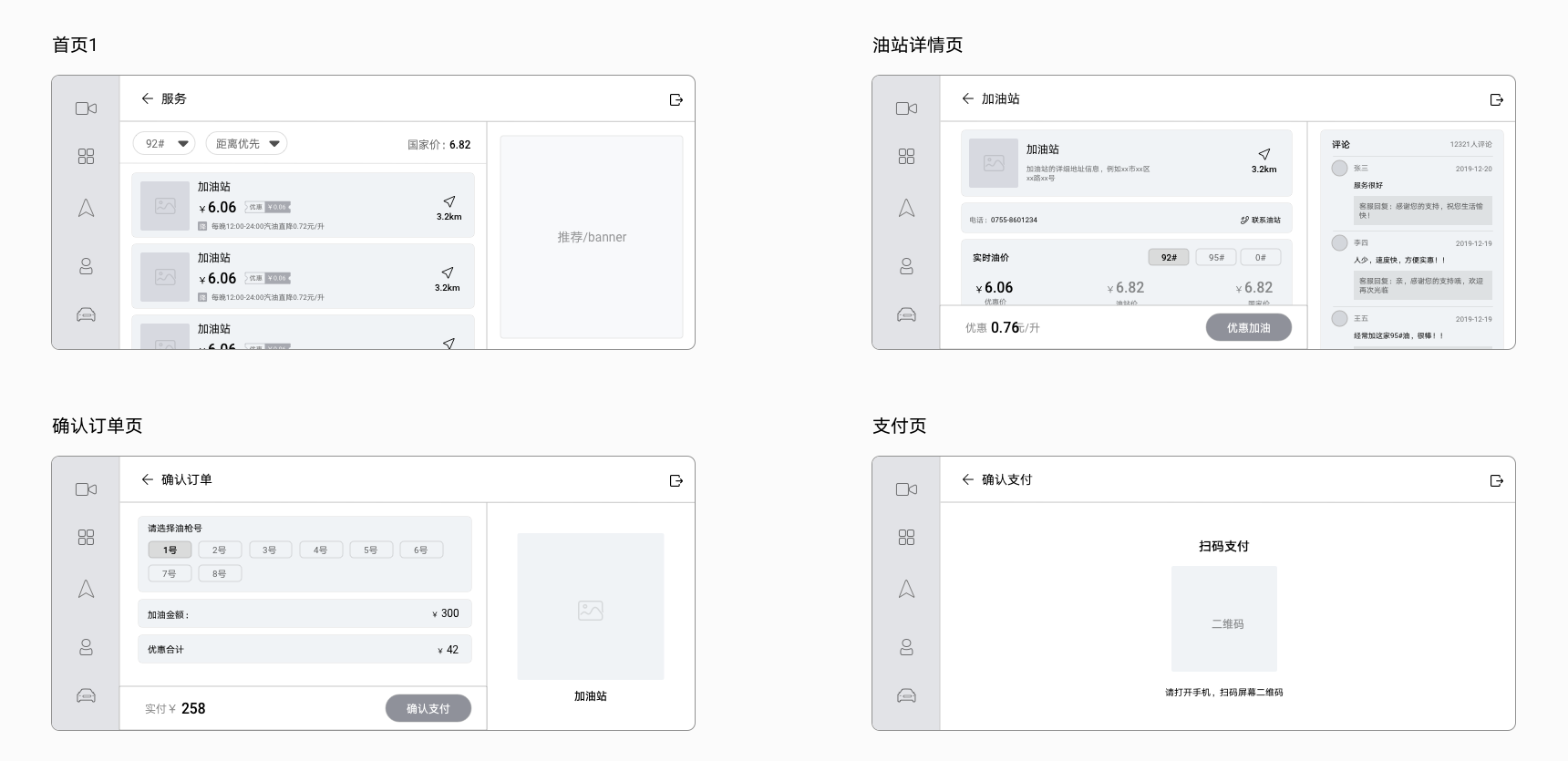Tap navigation arrow above 3.2km in 油站详情页 station card
This screenshot has width=1568, height=761.
click(1264, 154)
